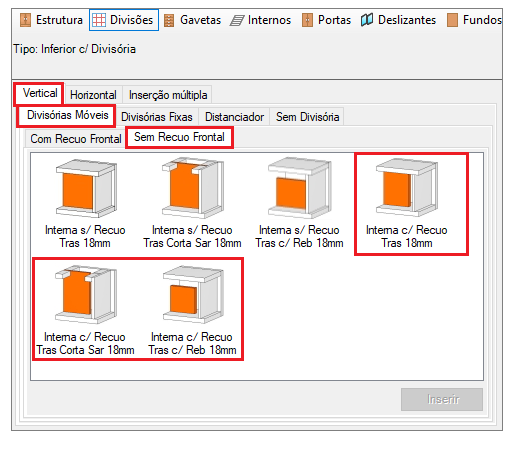Select Interna s/ Recuo Tras 18mm thumbnail
Viewport: 516px width, 453px height.
85,203
